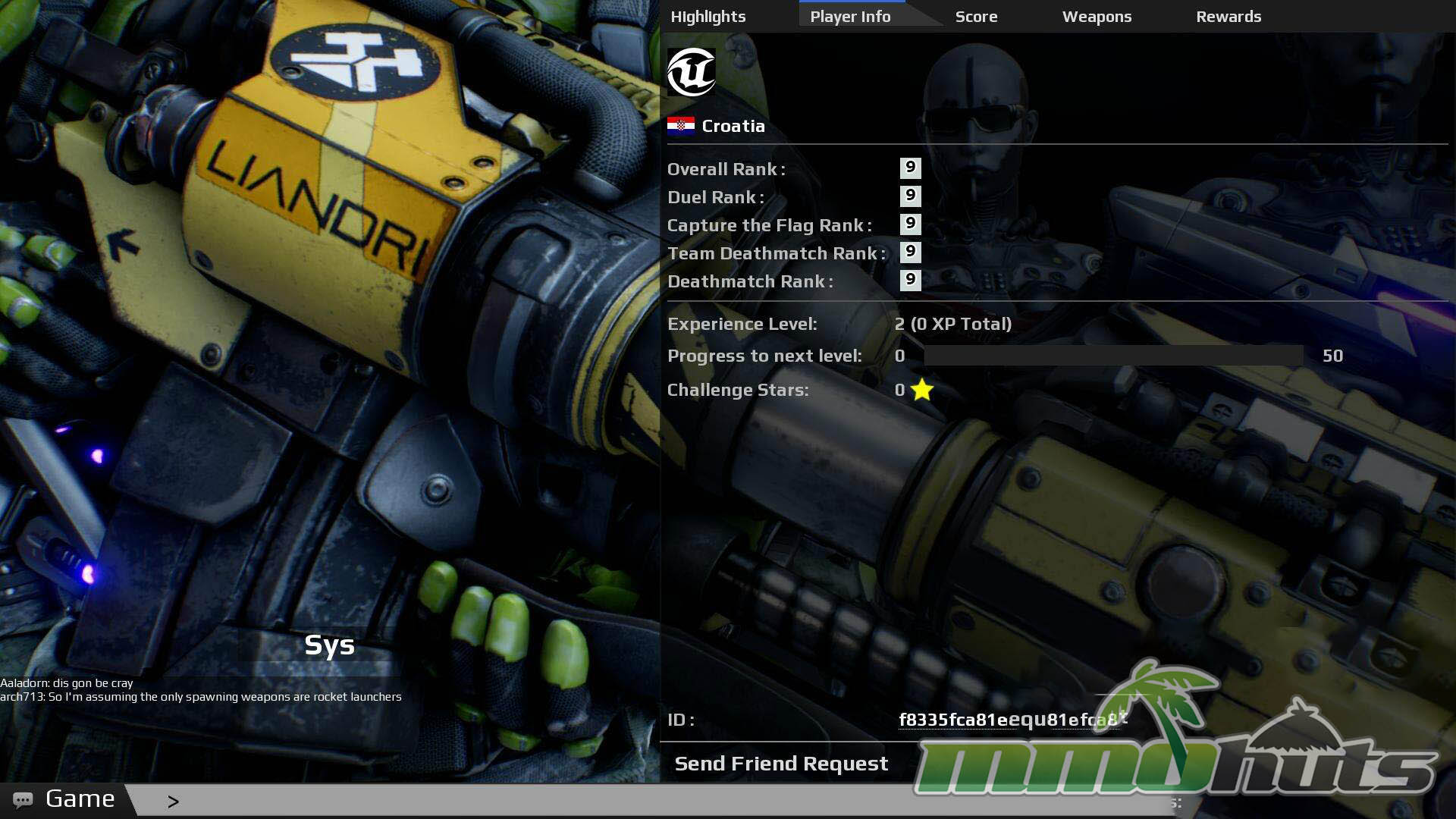Click the Croatia flag icon
This screenshot has height=819, width=1456.
coord(680,126)
